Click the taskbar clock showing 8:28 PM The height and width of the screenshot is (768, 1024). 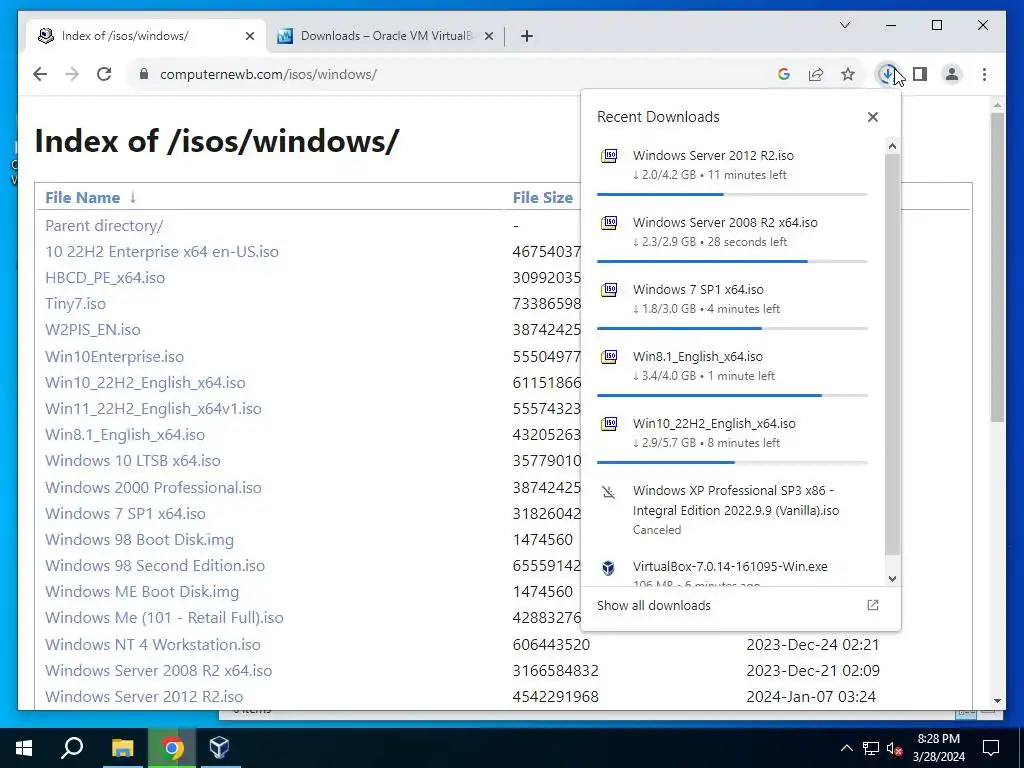coord(938,748)
